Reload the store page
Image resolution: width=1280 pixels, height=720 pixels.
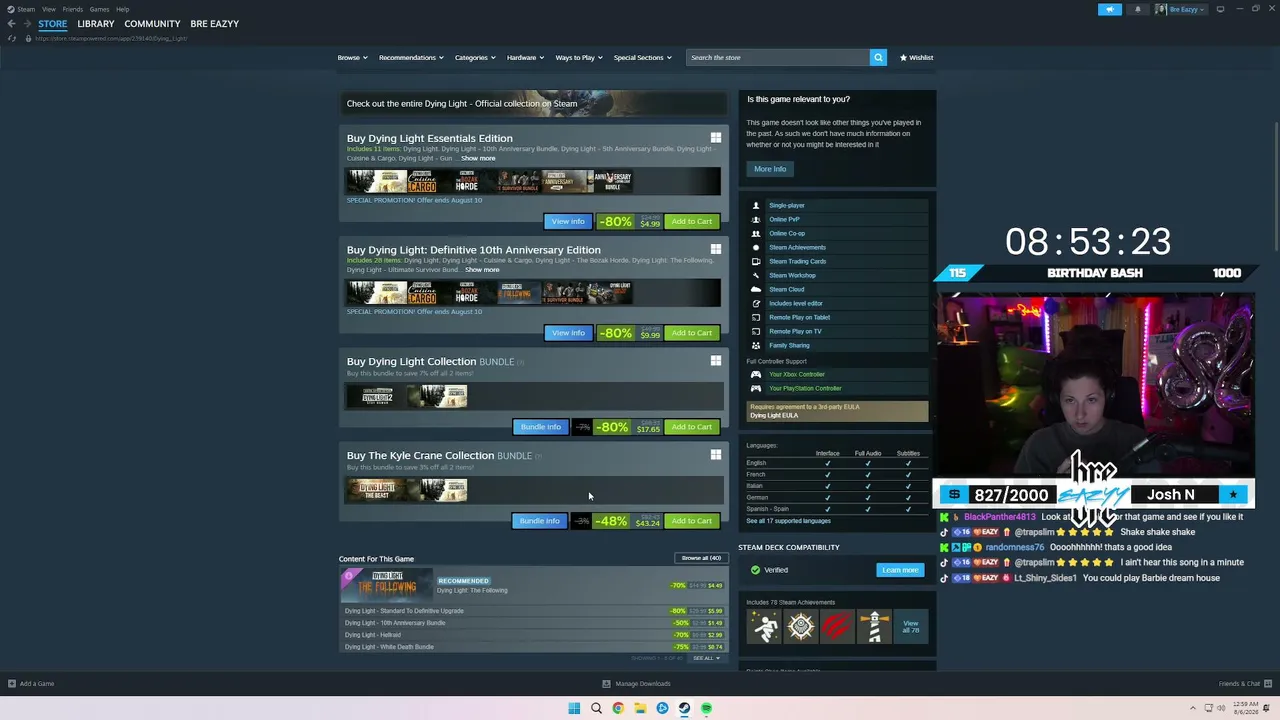pos(12,38)
